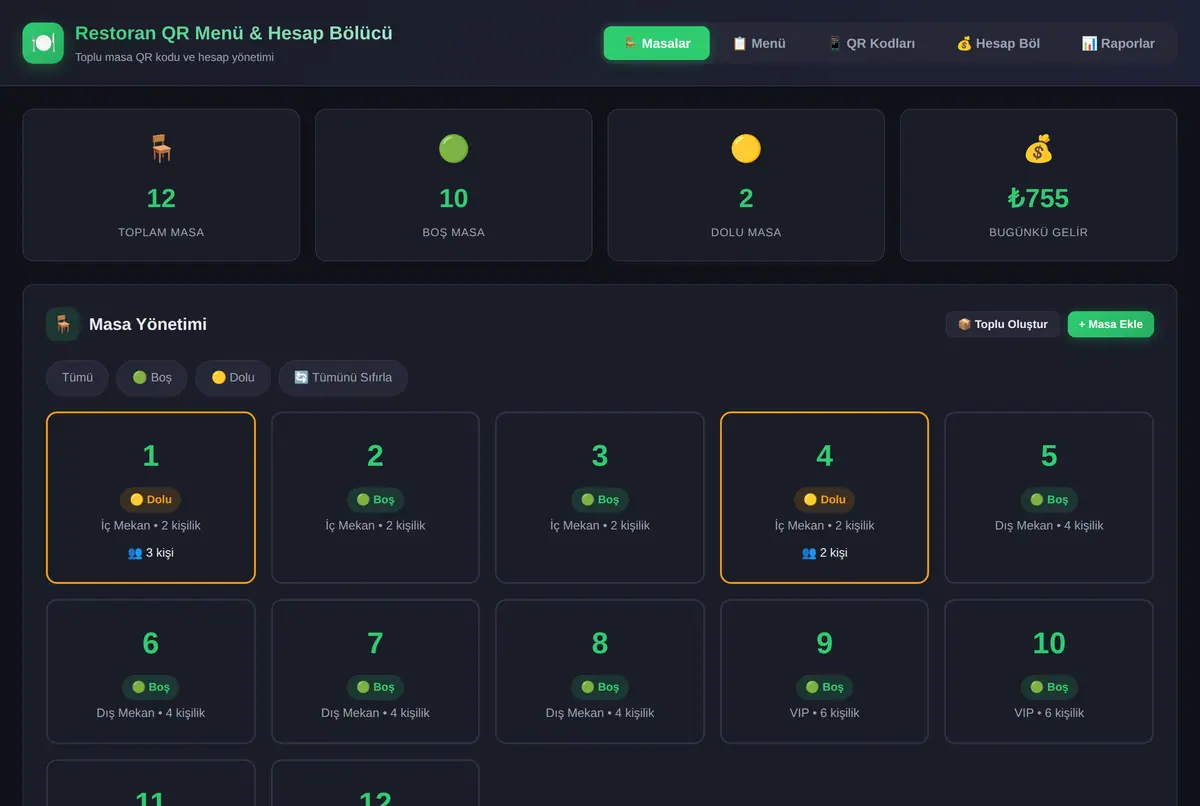Click the chair icon beside Masa Yönetimi
Screen dimensions: 1200x806
pyautogui.click(x=63, y=324)
